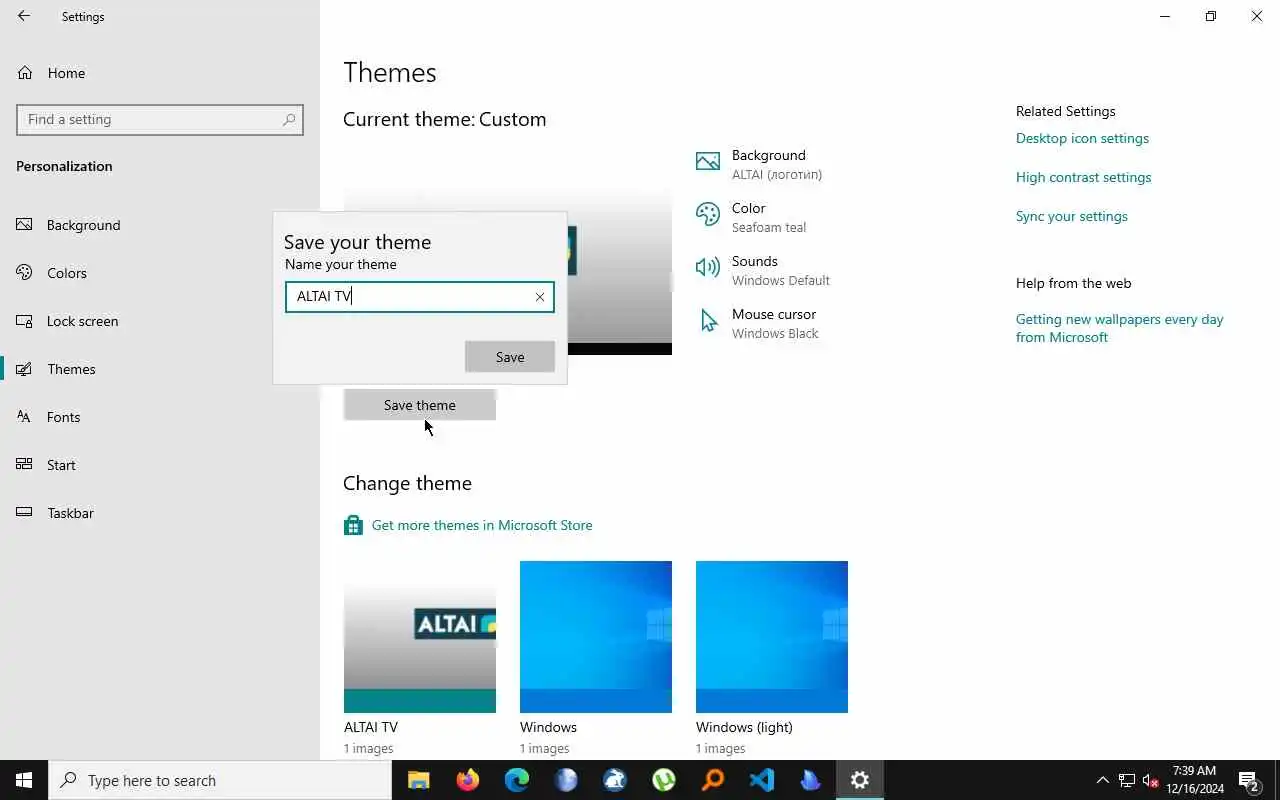The width and height of the screenshot is (1280, 800).
Task: Open the blue flame-shaped taskbar app
Action: tap(810, 780)
